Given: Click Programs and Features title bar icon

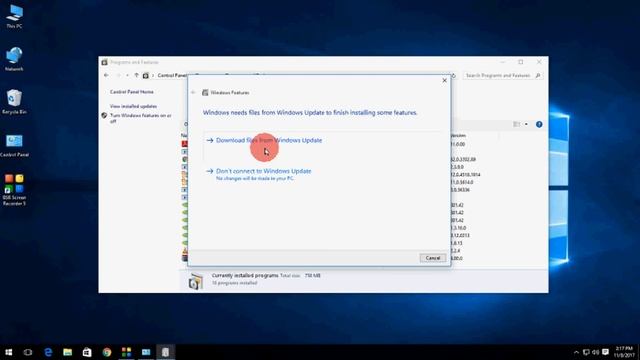Looking at the screenshot, I should point(104,62).
